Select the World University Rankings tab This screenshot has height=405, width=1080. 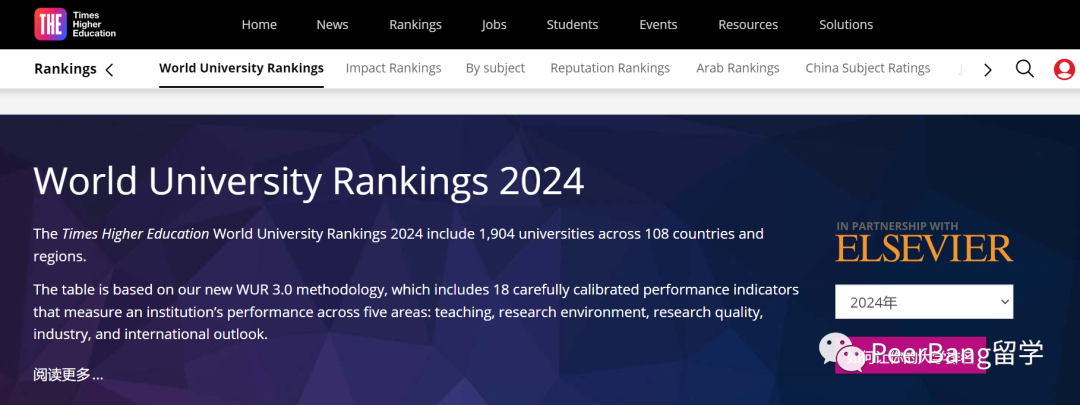(241, 68)
